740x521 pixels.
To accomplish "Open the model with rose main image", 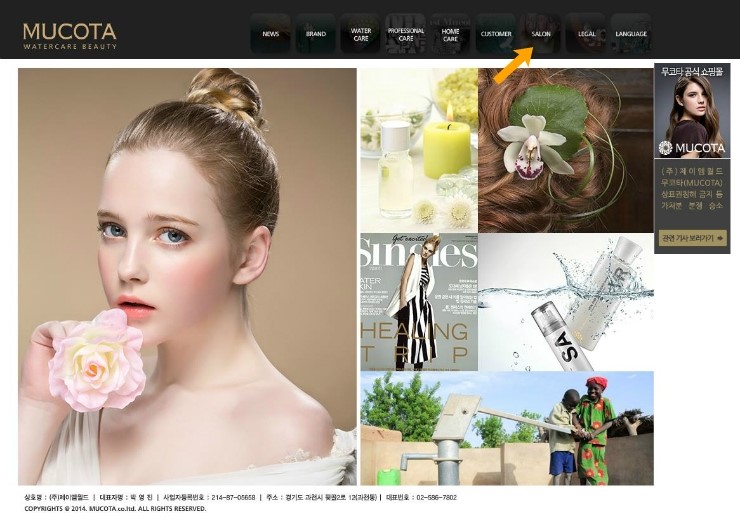I will point(187,277).
